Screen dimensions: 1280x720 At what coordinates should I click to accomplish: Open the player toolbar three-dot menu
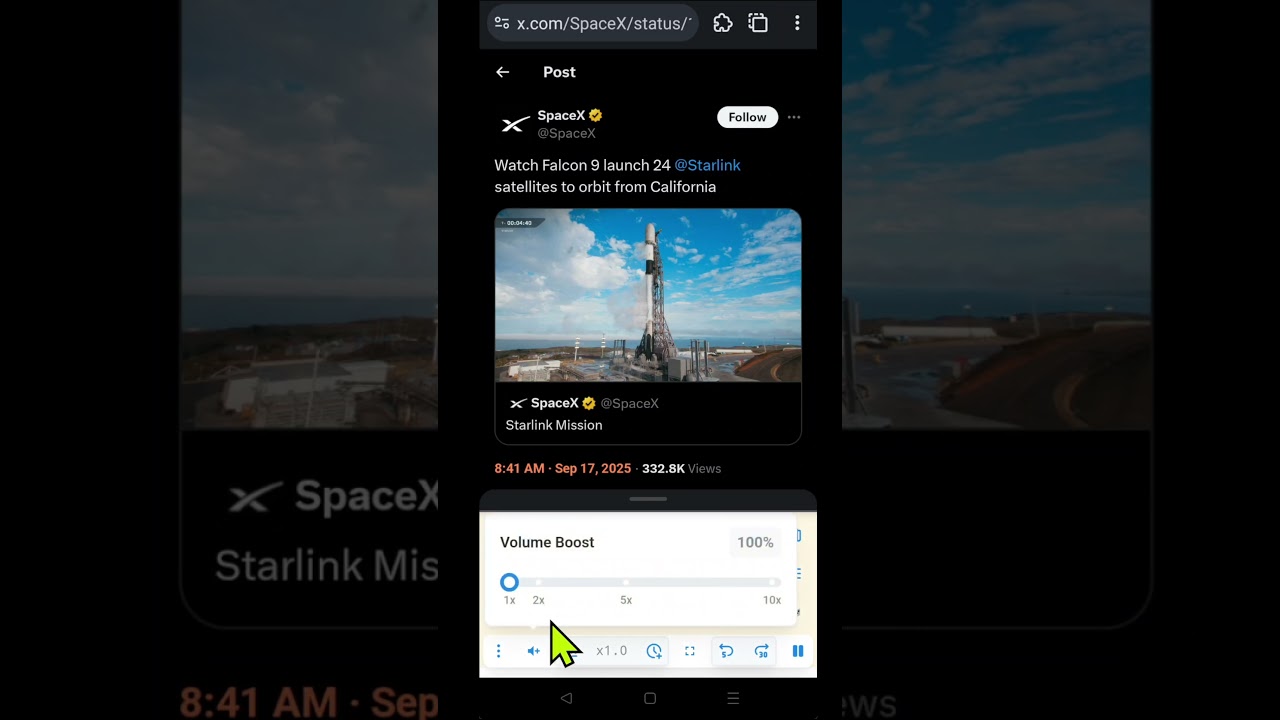pos(498,651)
